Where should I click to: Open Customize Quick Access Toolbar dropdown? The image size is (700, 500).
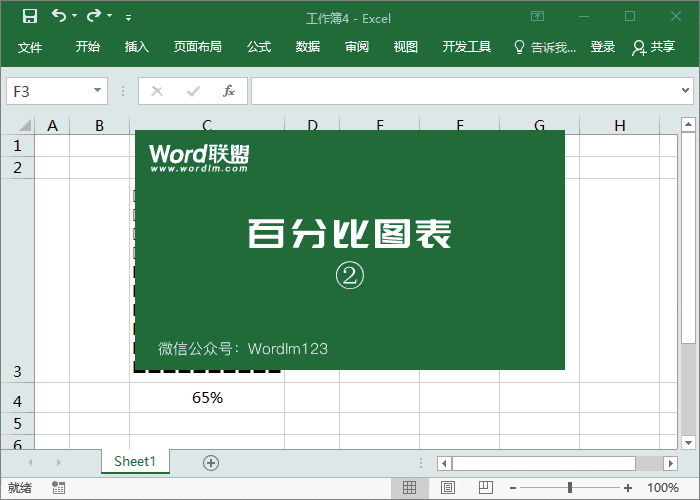128,17
